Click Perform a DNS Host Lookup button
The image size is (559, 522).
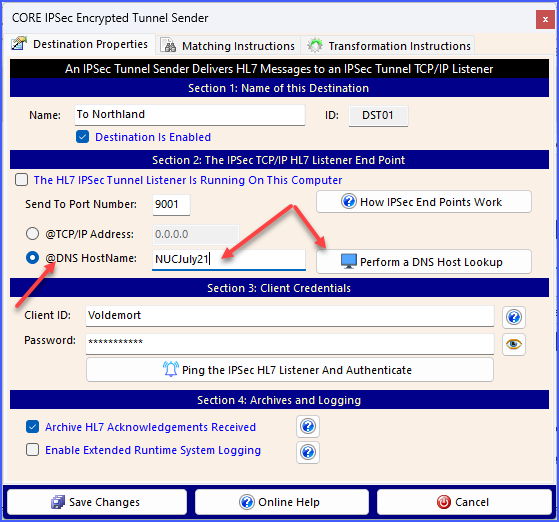[x=424, y=262]
